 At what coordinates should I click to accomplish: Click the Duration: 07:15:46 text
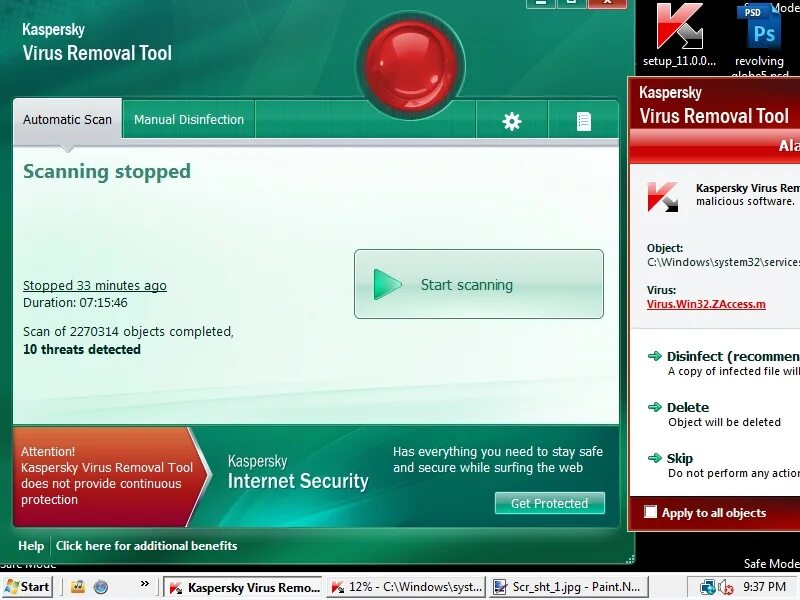[75, 303]
